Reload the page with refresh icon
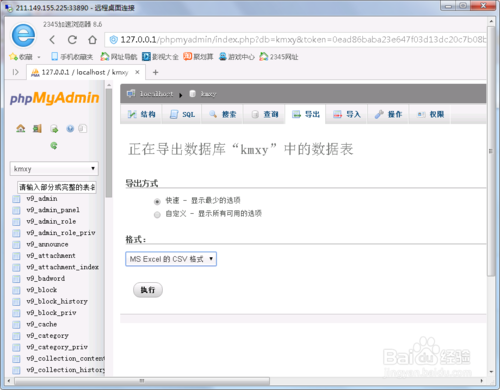The image size is (500, 390). (x=72, y=40)
